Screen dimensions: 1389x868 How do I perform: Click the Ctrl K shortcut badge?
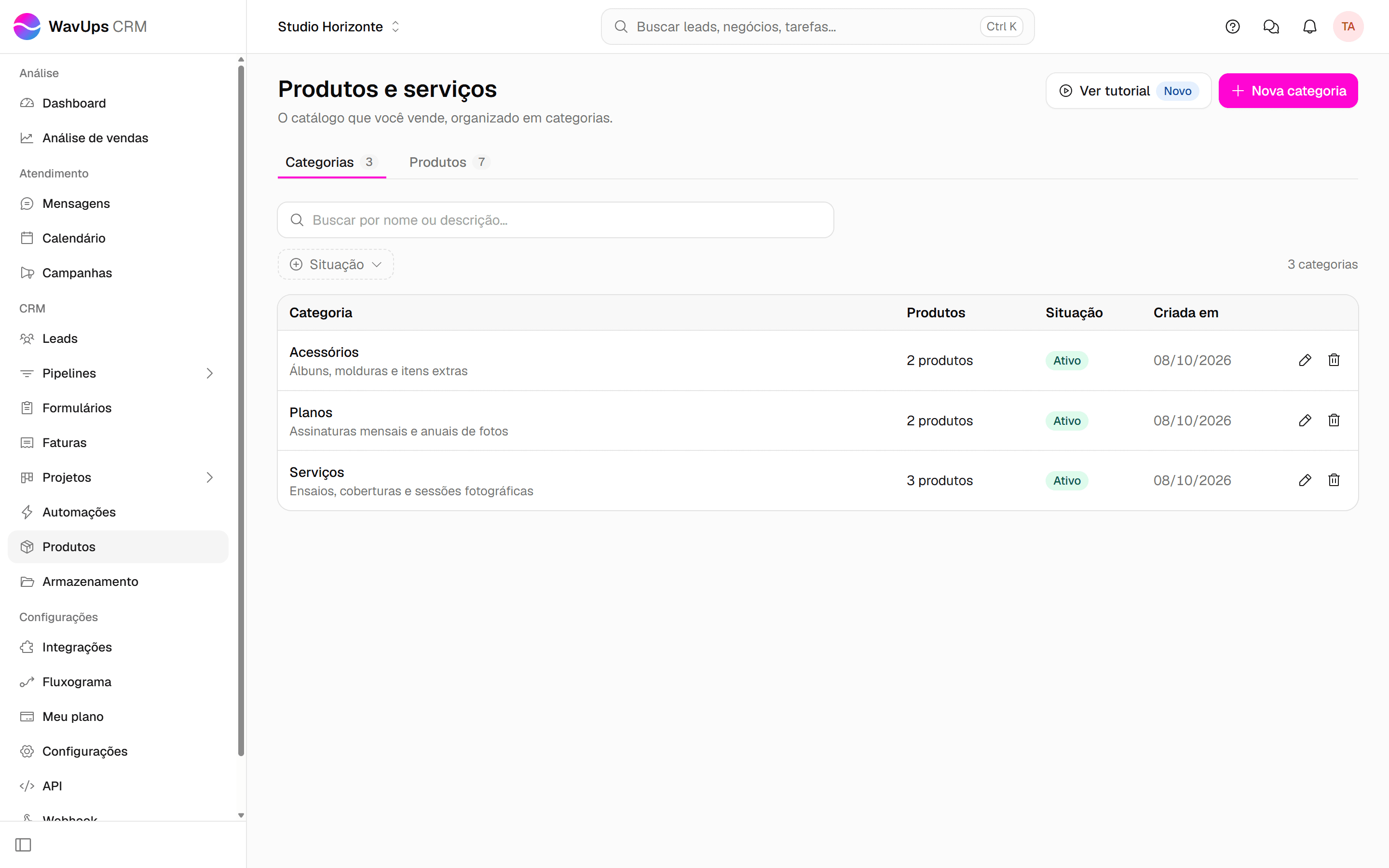pos(1001,27)
